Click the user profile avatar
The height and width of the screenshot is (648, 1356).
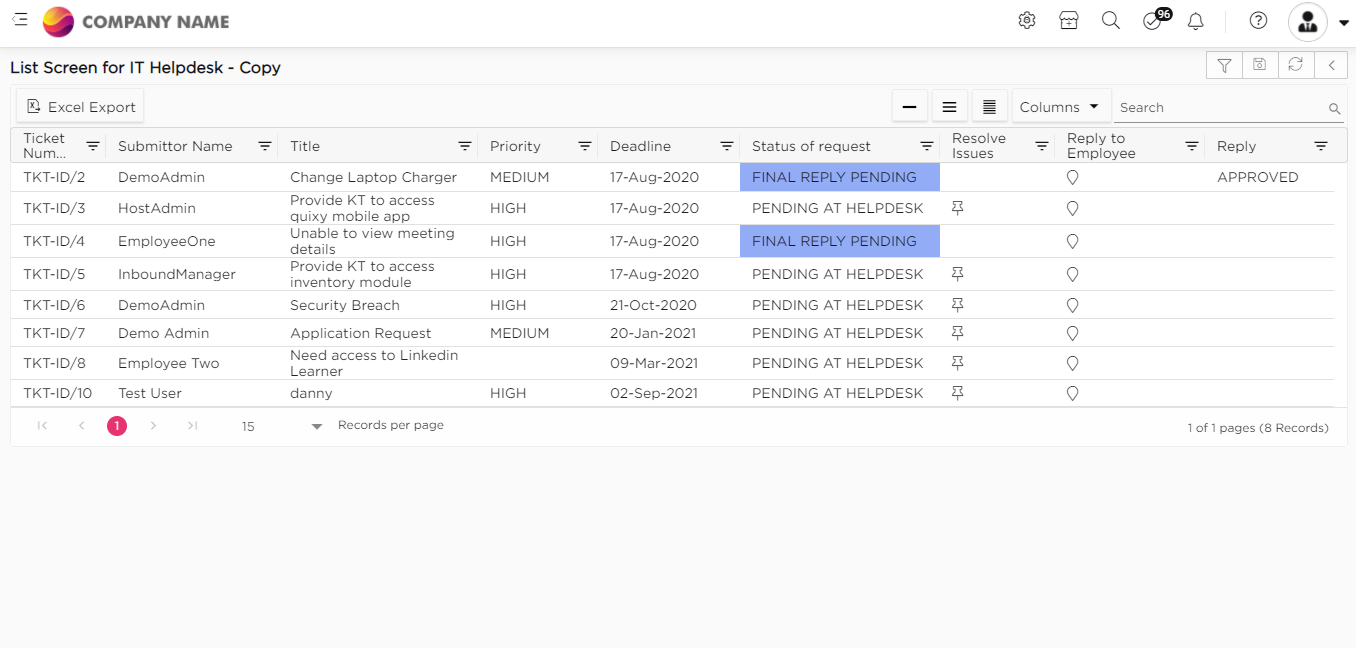pos(1308,21)
